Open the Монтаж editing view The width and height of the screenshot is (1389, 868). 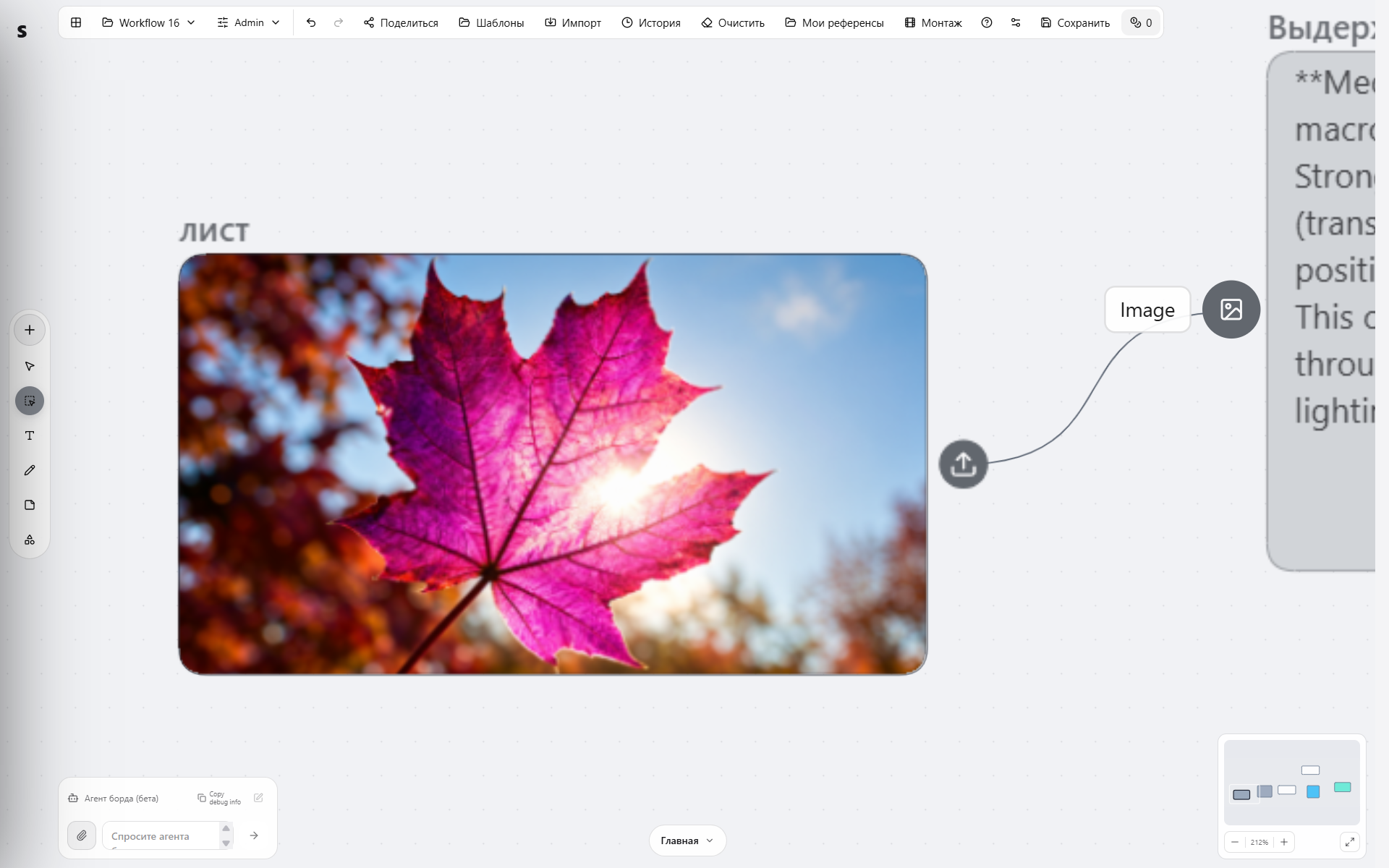click(933, 22)
